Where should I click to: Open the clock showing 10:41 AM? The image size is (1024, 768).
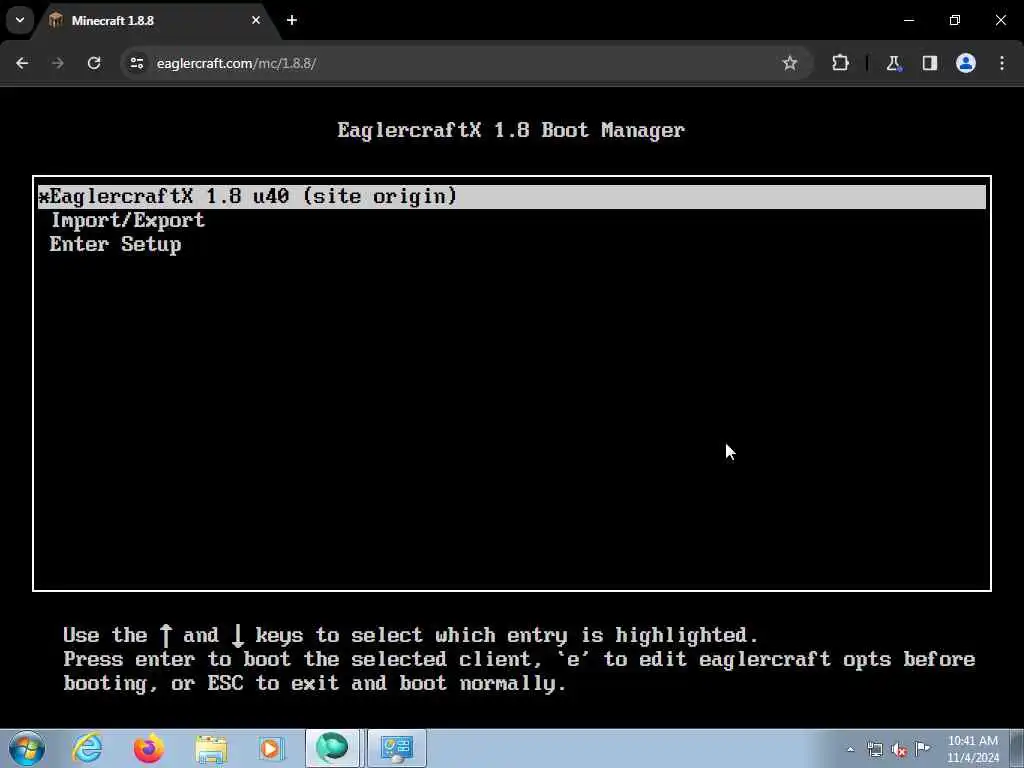[973, 749]
